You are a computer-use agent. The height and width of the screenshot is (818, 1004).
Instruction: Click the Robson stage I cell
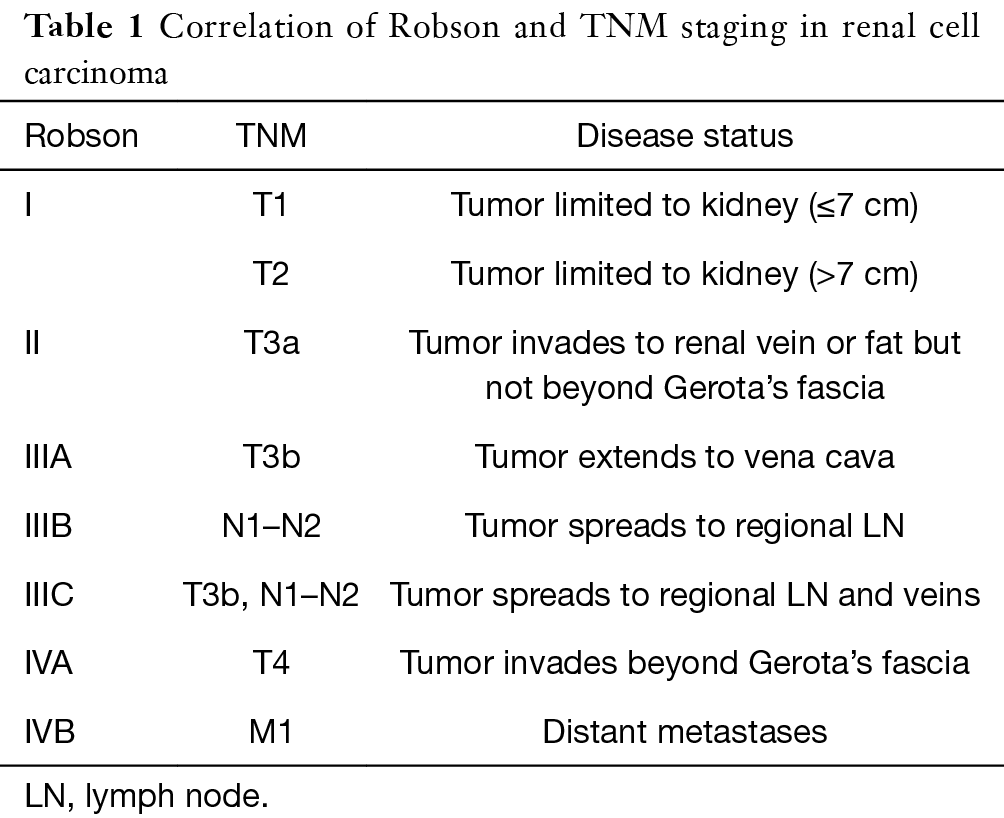click(x=29, y=206)
